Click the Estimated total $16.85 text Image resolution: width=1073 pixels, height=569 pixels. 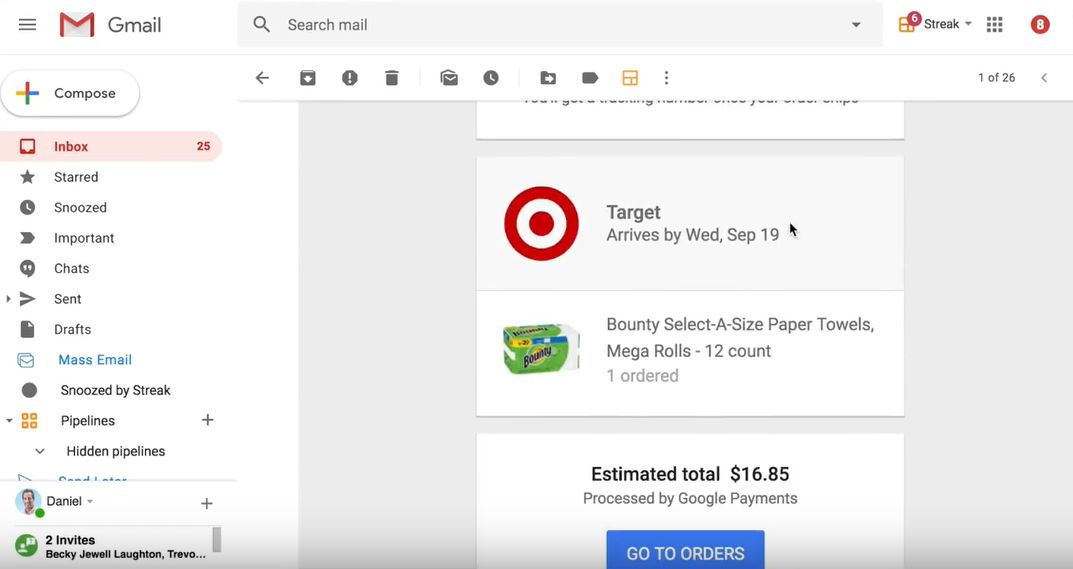click(x=690, y=474)
